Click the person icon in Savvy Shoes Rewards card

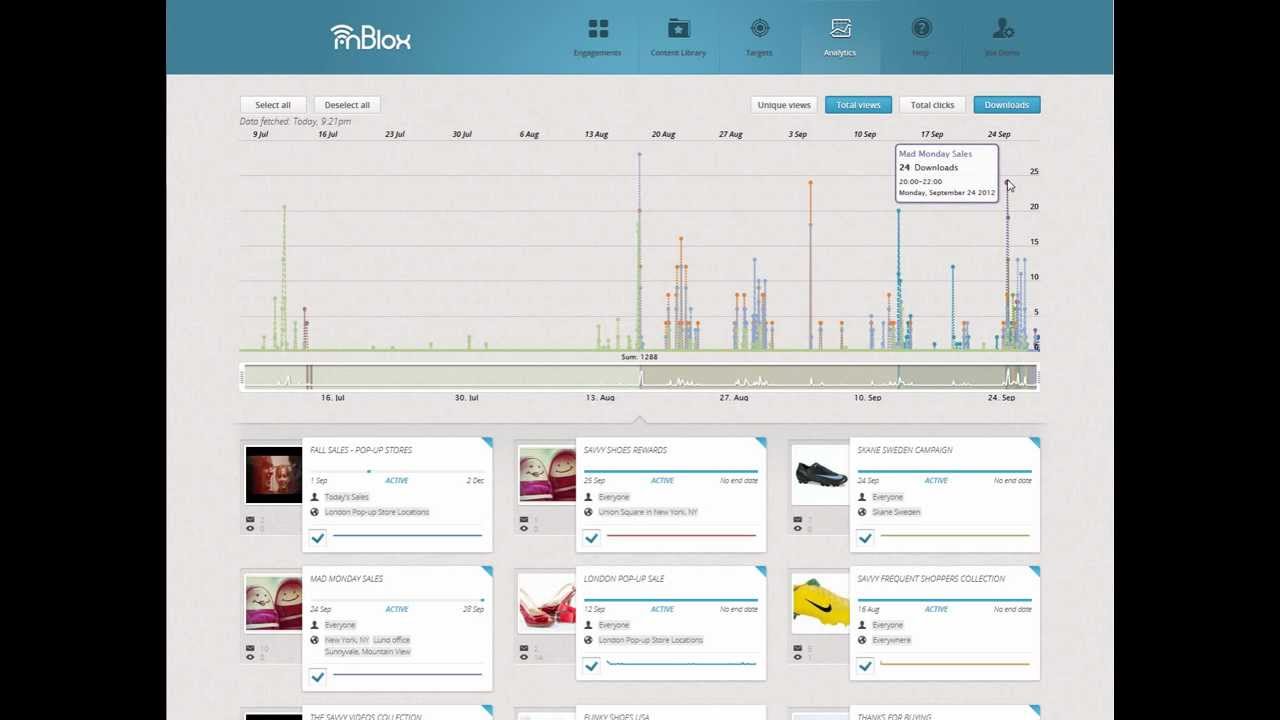588,497
